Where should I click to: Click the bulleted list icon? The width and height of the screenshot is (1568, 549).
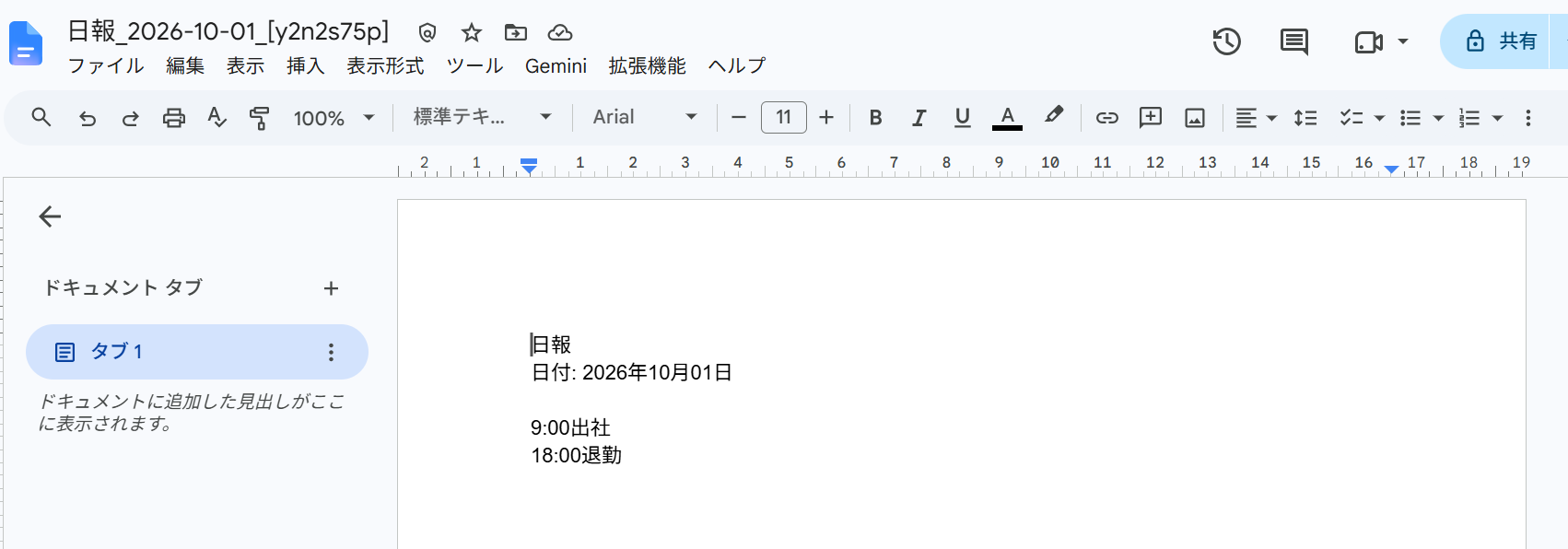pos(1410,118)
